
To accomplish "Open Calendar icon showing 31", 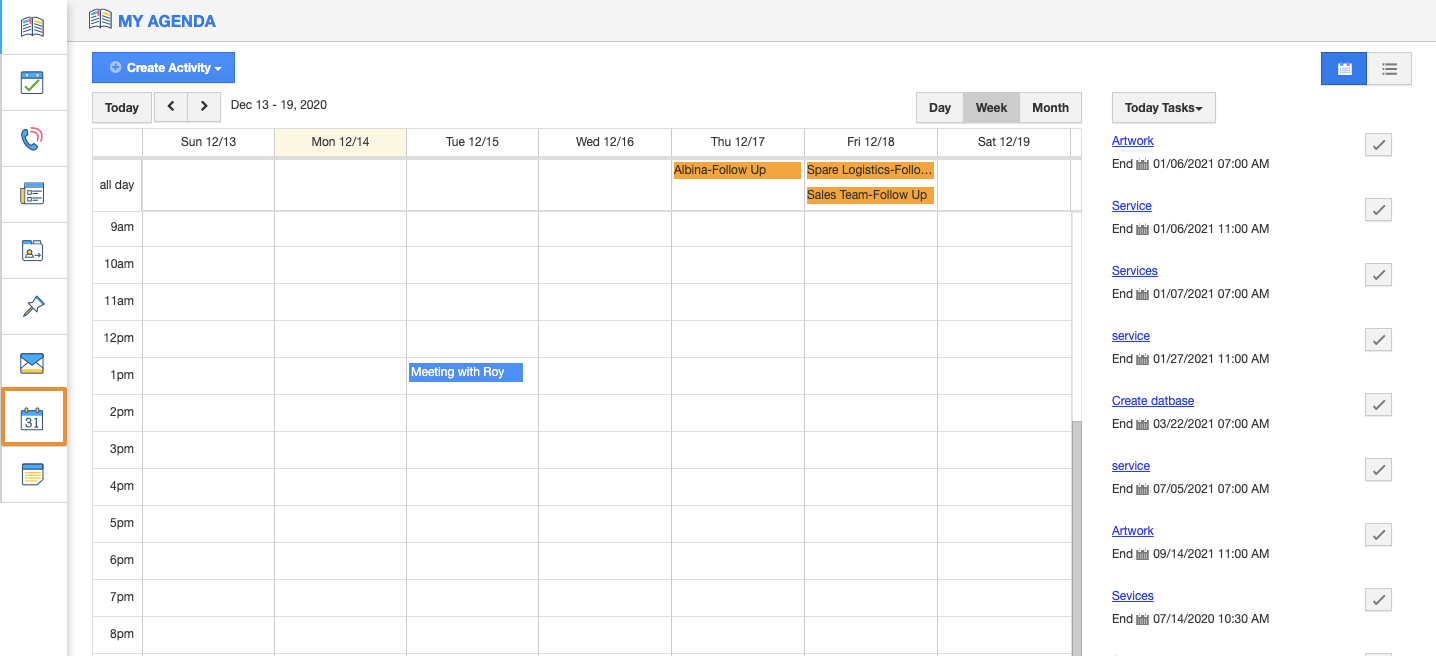I will [x=33, y=418].
